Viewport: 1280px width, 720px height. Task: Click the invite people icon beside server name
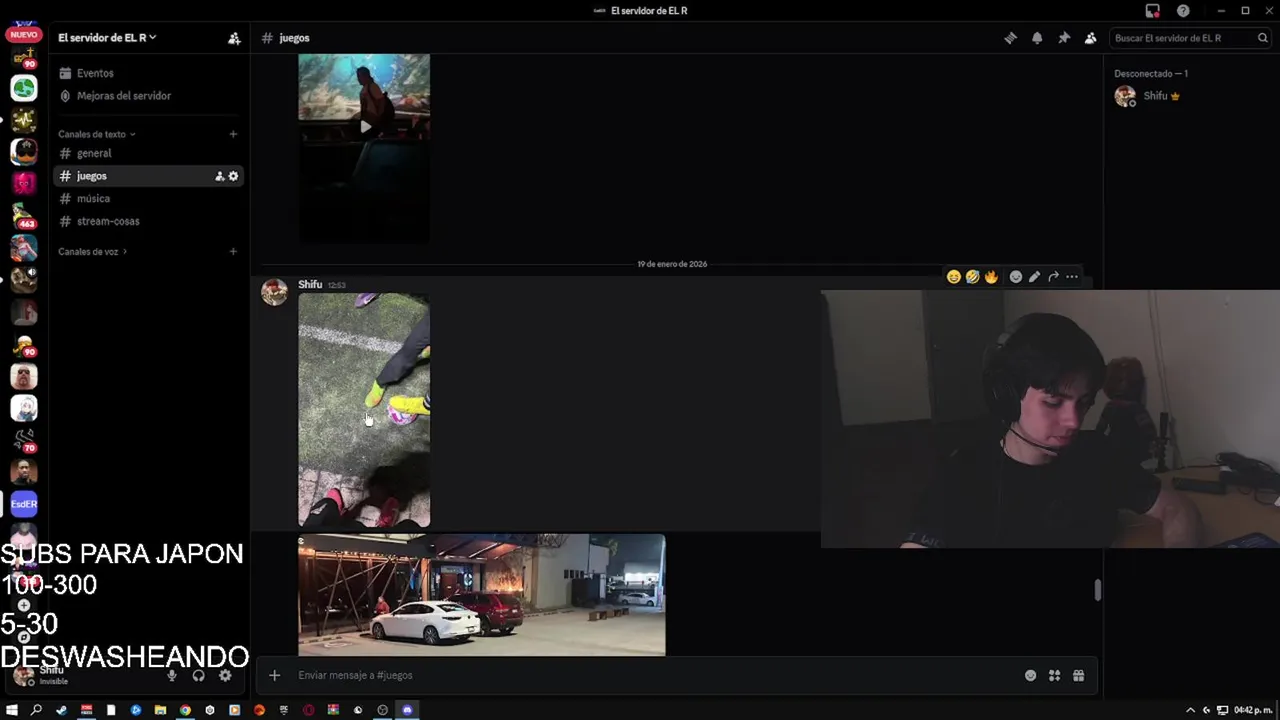234,38
